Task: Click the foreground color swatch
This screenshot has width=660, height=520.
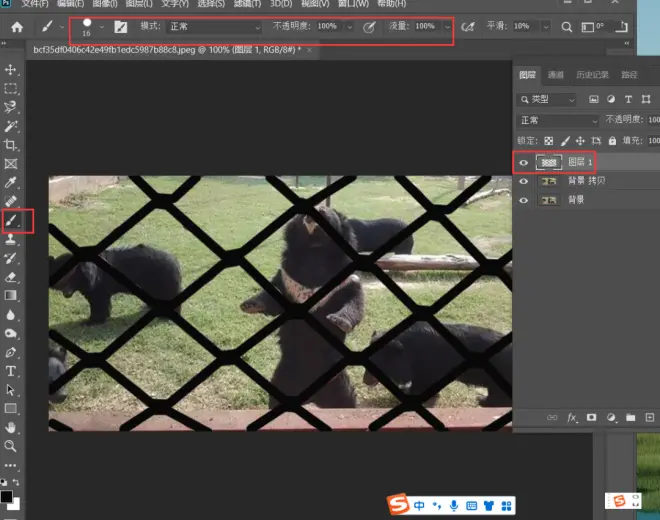Action: point(6,497)
